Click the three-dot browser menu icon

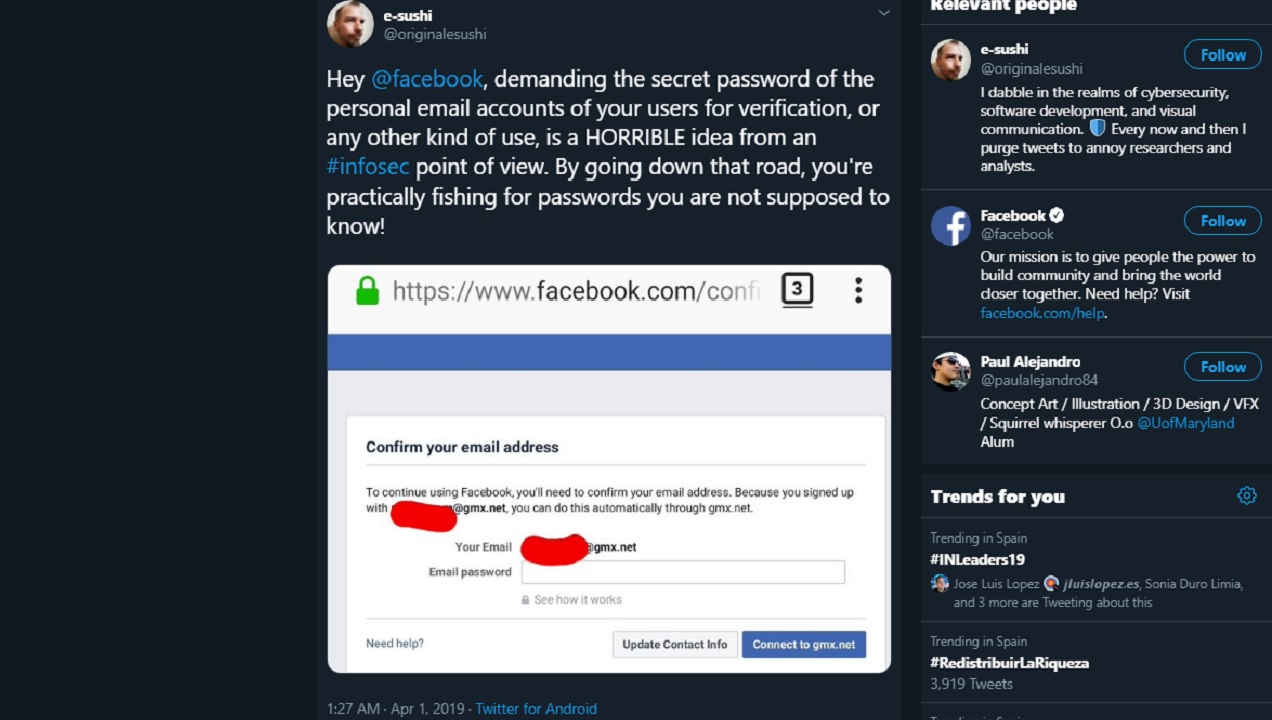(x=858, y=291)
